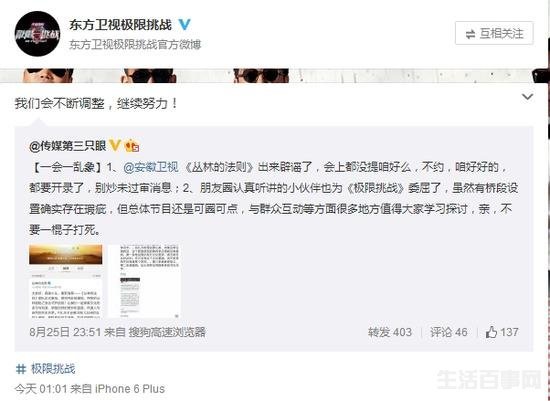The image size is (550, 401).
Task: Click the blue verified badge beside account name
Action: tap(185, 25)
